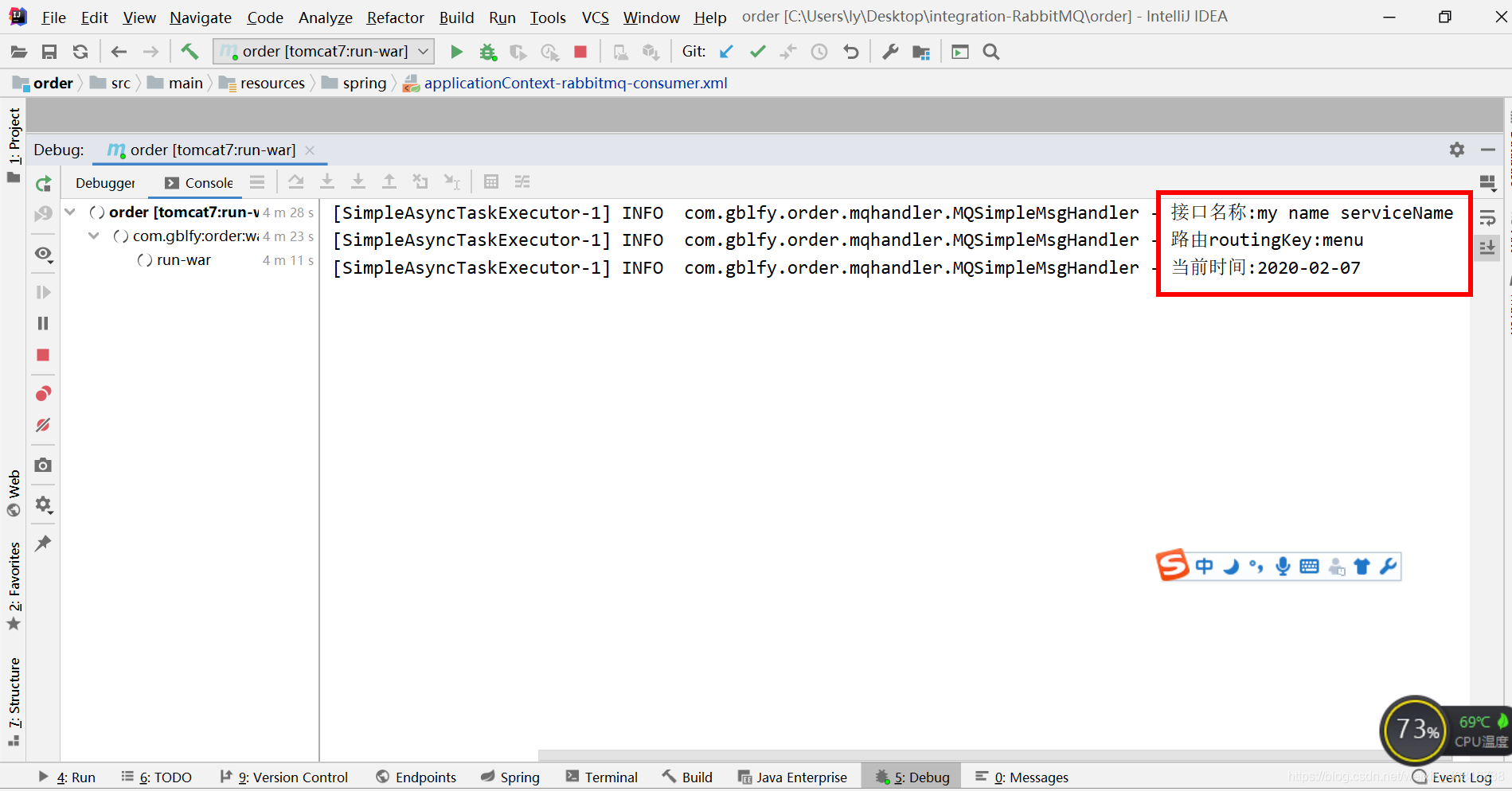Open Git history clock icon
This screenshot has height=791, width=1512.
[x=819, y=52]
